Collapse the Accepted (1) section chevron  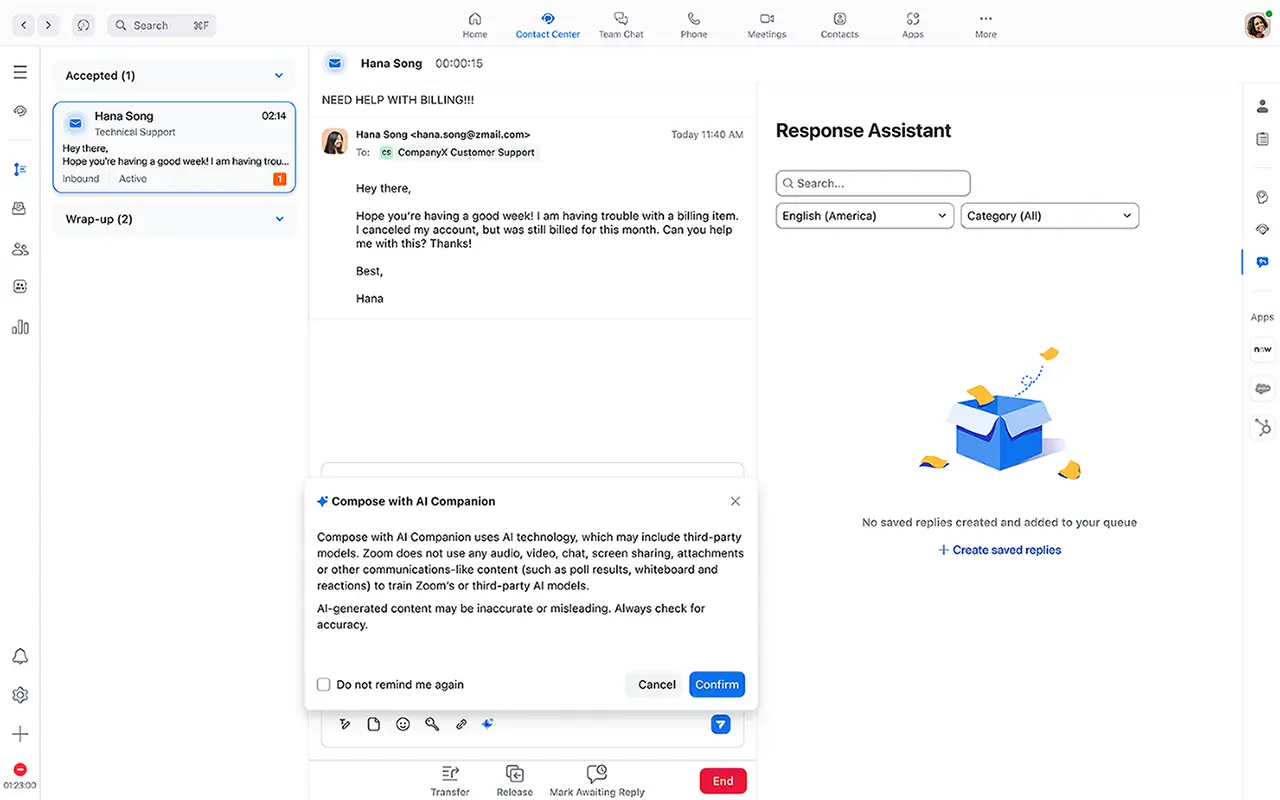pyautogui.click(x=279, y=76)
